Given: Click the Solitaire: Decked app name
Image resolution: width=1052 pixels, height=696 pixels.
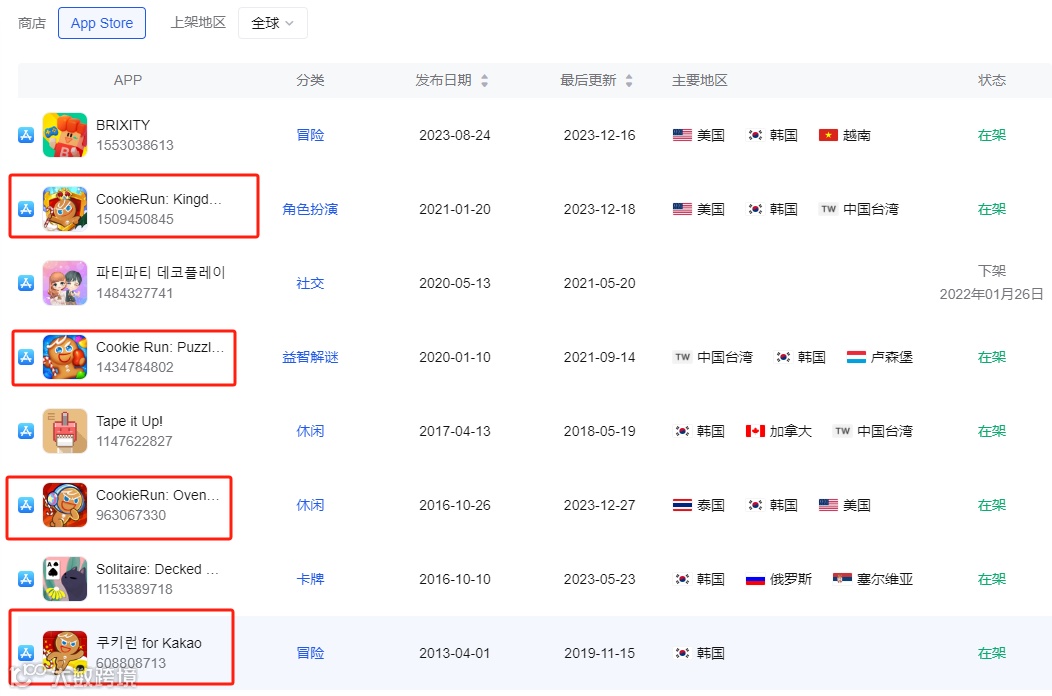Looking at the screenshot, I should (x=157, y=569).
